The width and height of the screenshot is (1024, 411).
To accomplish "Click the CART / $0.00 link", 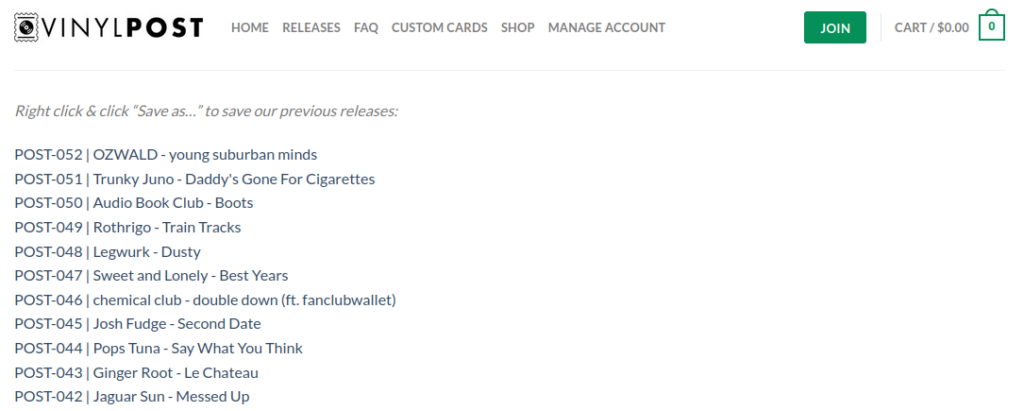I will [932, 27].
